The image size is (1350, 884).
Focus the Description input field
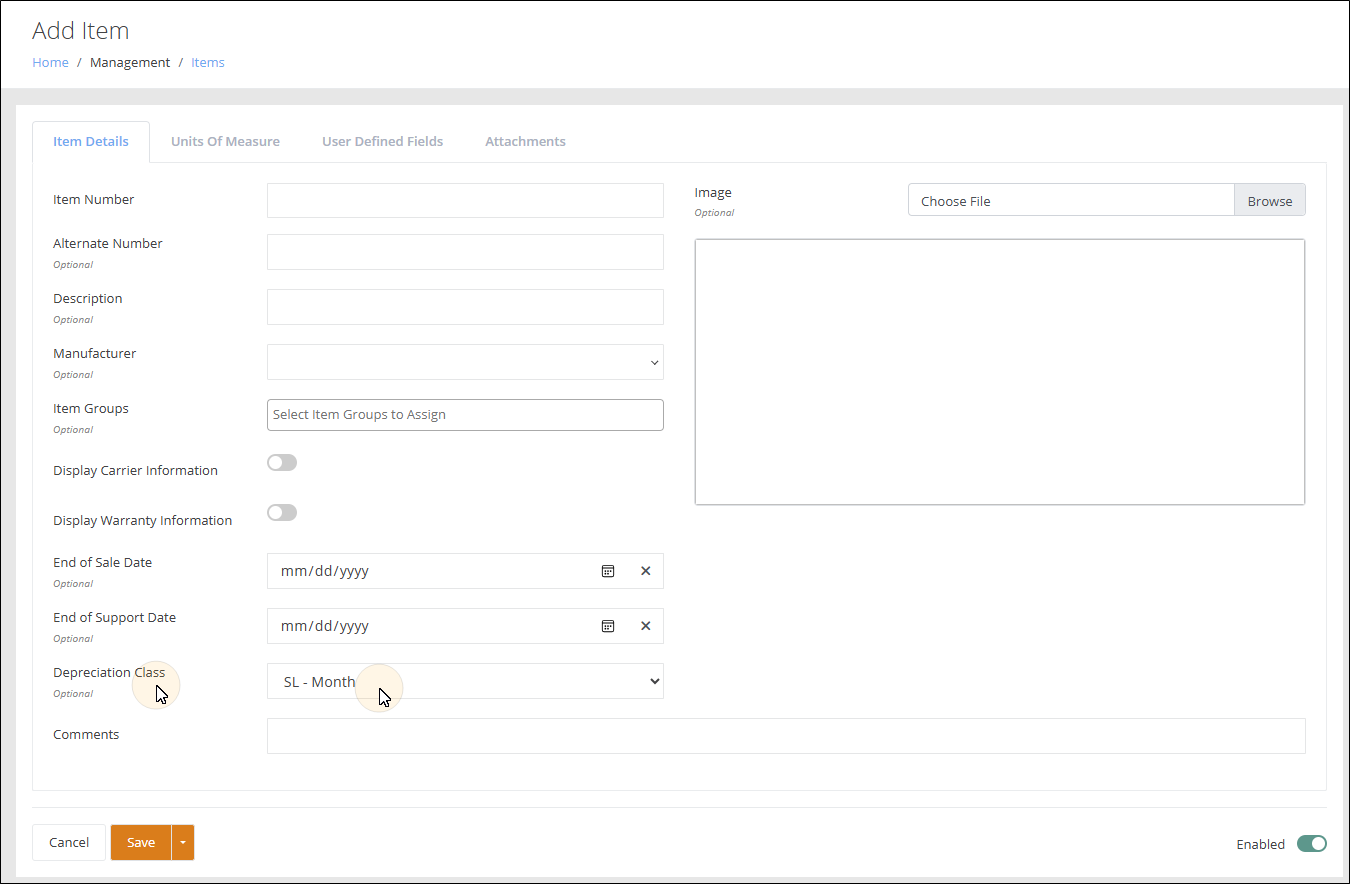[465, 307]
